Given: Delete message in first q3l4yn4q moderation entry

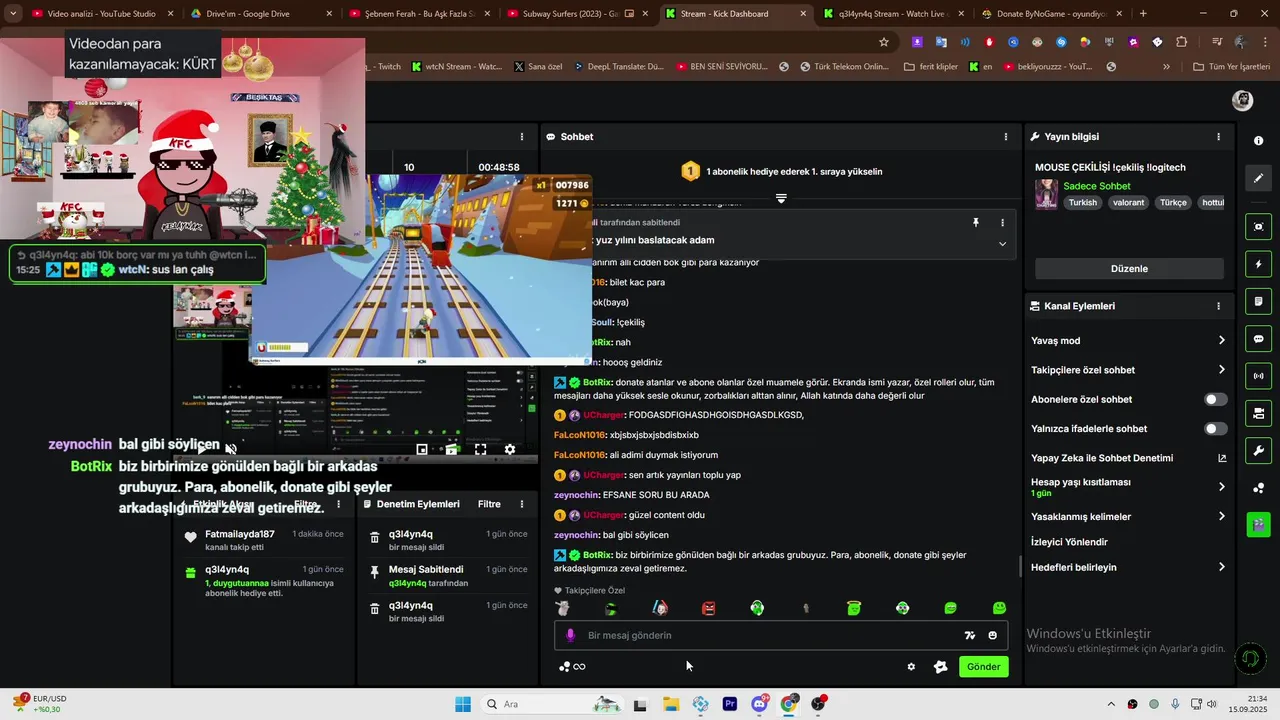Looking at the screenshot, I should (374, 538).
